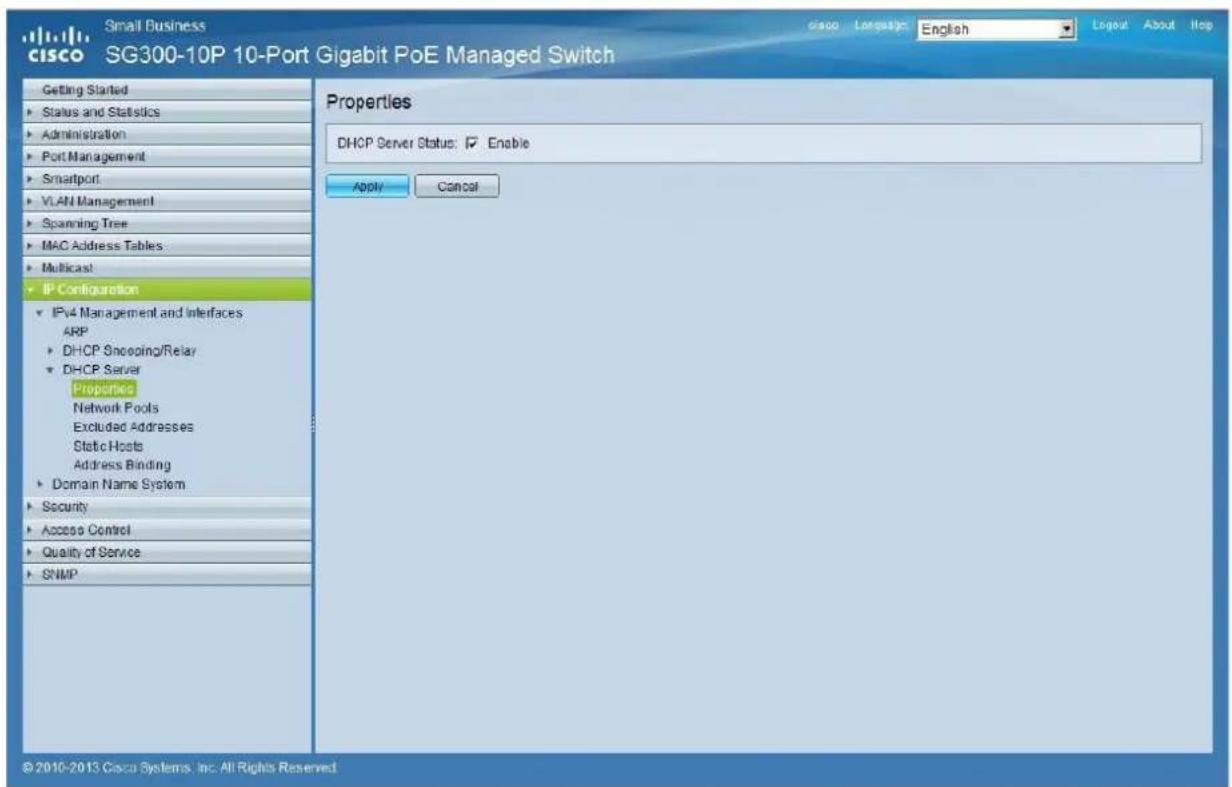The width and height of the screenshot is (1232, 787).
Task: Expand the Access Control section
Action: click(167, 530)
